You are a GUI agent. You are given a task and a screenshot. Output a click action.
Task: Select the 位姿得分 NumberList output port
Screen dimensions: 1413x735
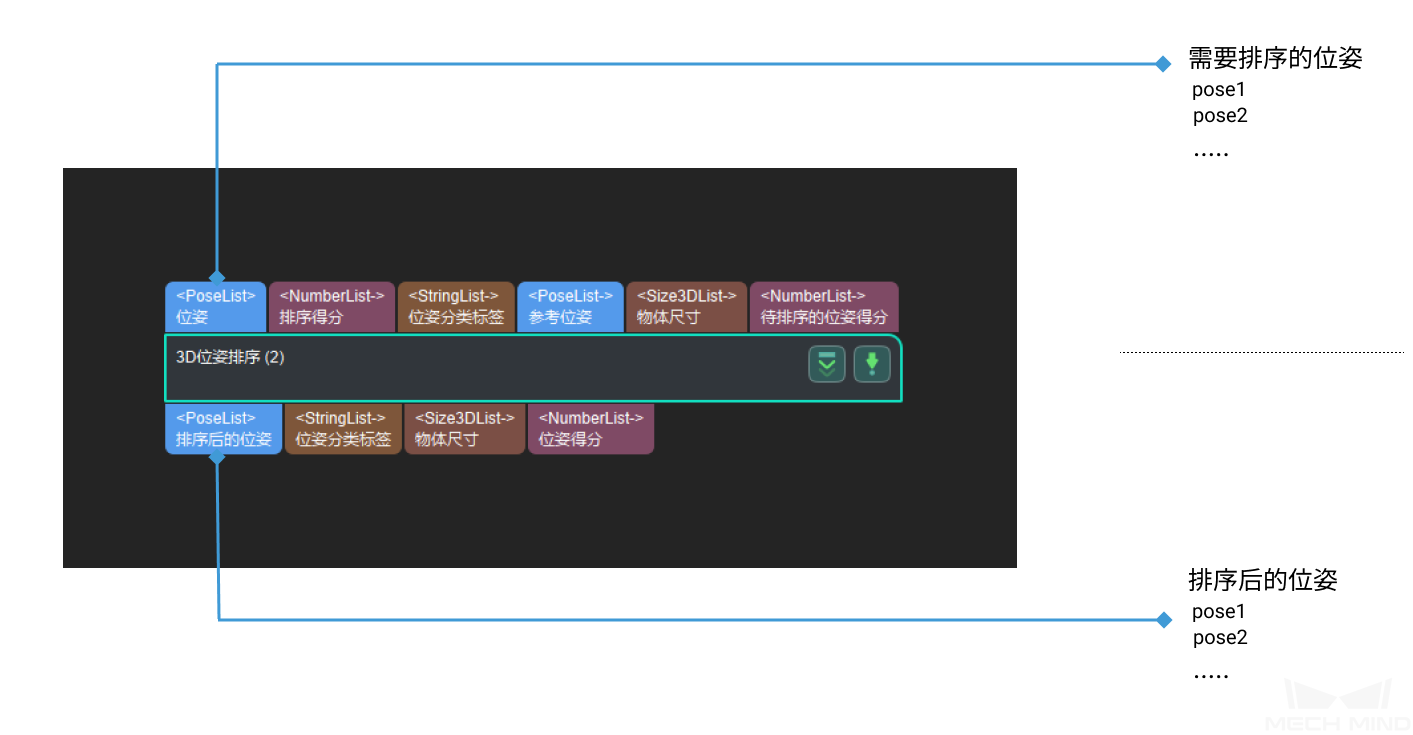pos(591,429)
